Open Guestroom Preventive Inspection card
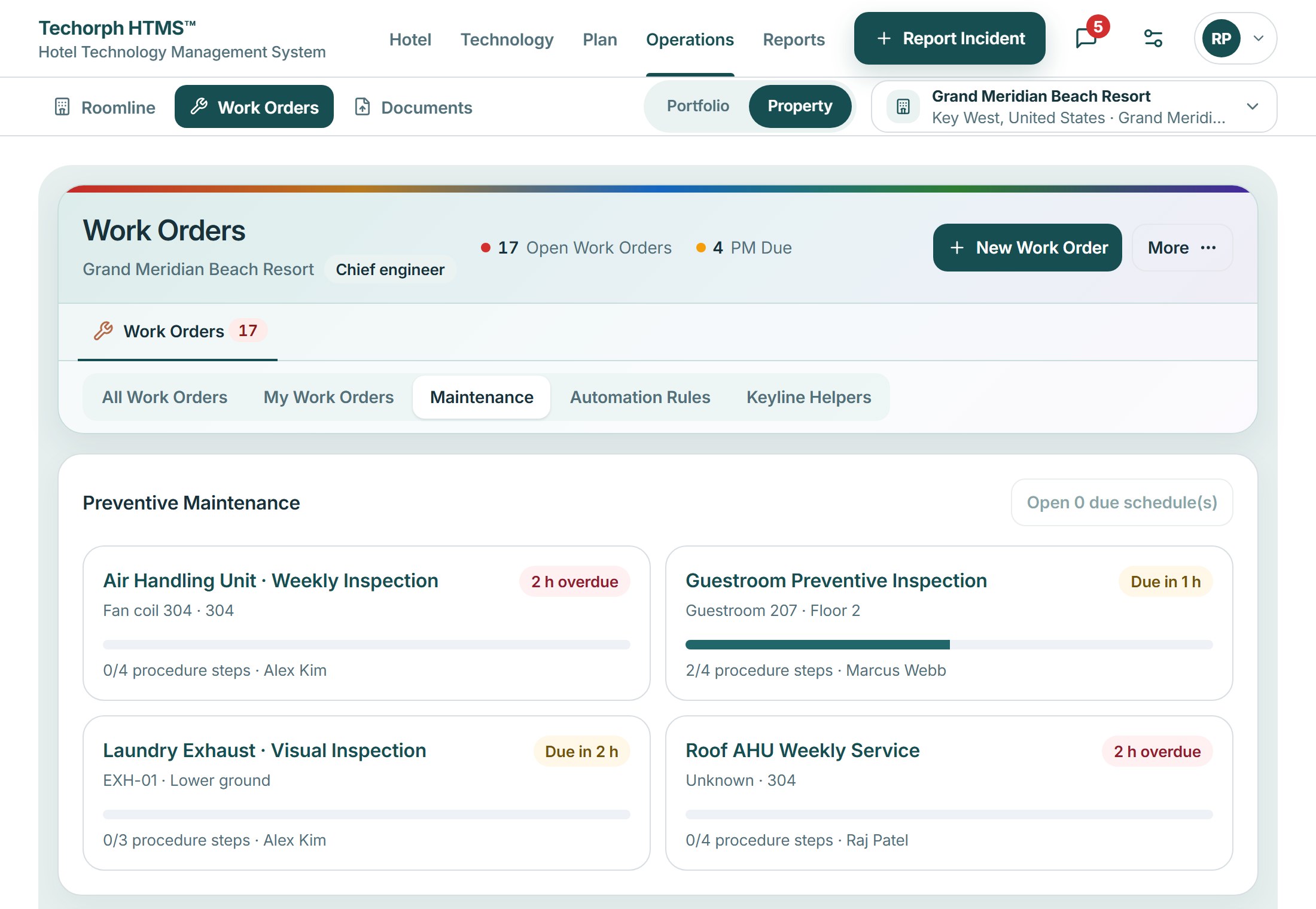 pos(949,623)
